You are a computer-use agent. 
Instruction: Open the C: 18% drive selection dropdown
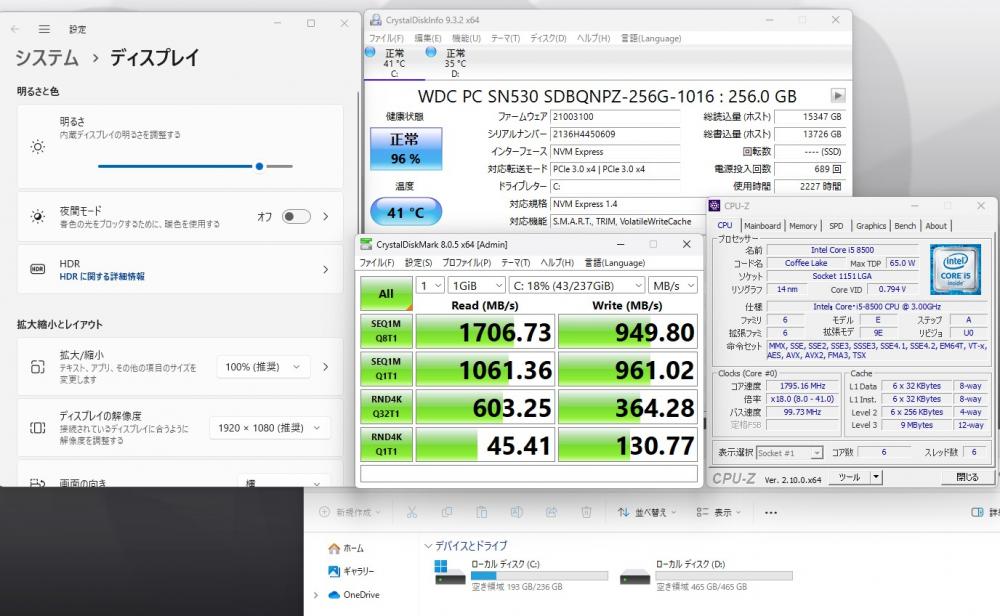click(577, 286)
